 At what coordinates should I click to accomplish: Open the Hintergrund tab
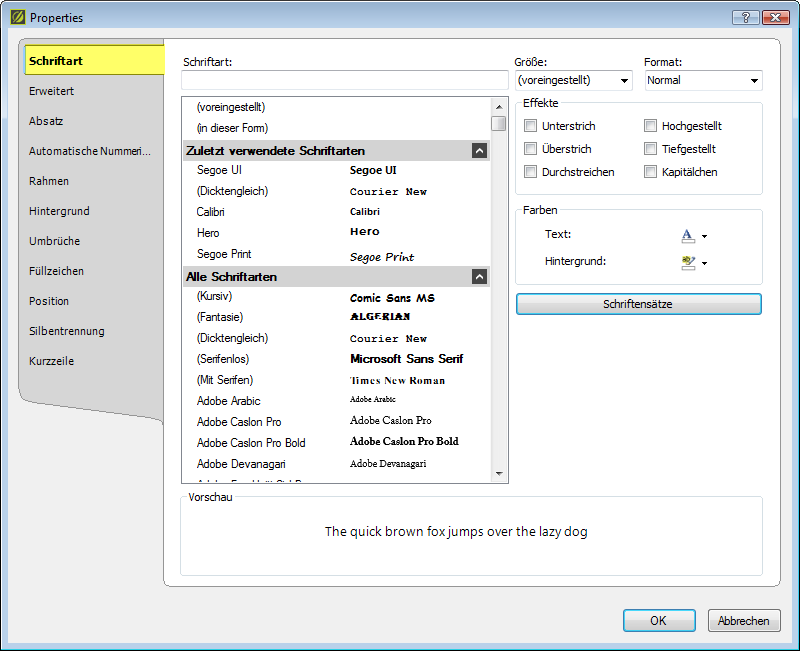[59, 211]
